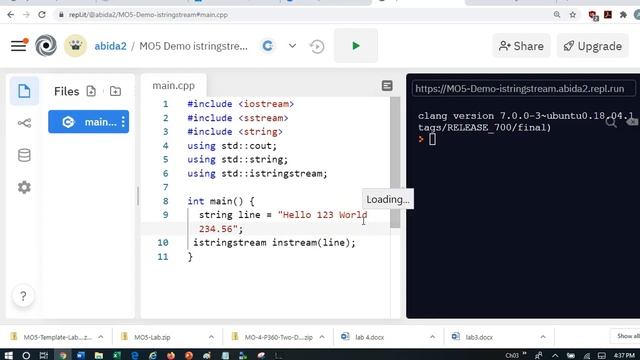This screenshot has width=640, height=360.
Task: Open File Explorer from the taskbar
Action: point(99,356)
